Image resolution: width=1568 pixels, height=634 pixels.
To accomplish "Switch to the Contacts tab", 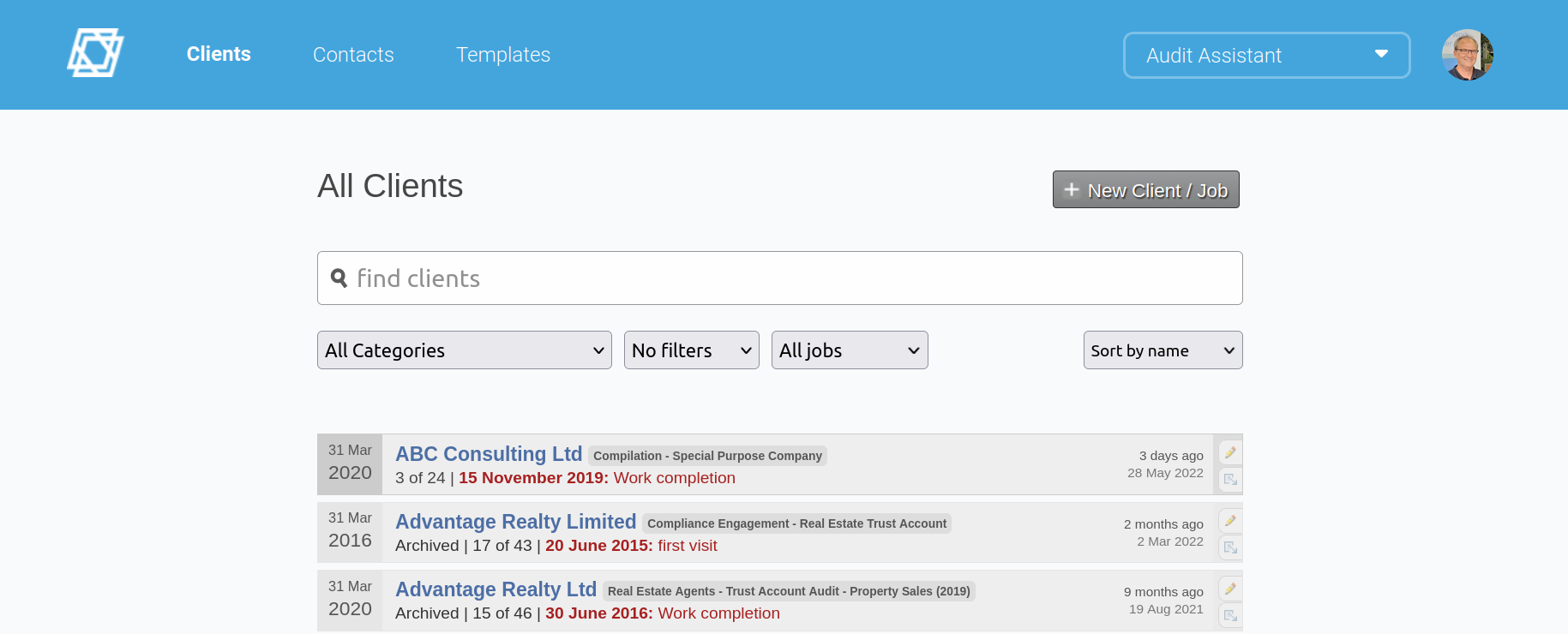I will tap(353, 55).
